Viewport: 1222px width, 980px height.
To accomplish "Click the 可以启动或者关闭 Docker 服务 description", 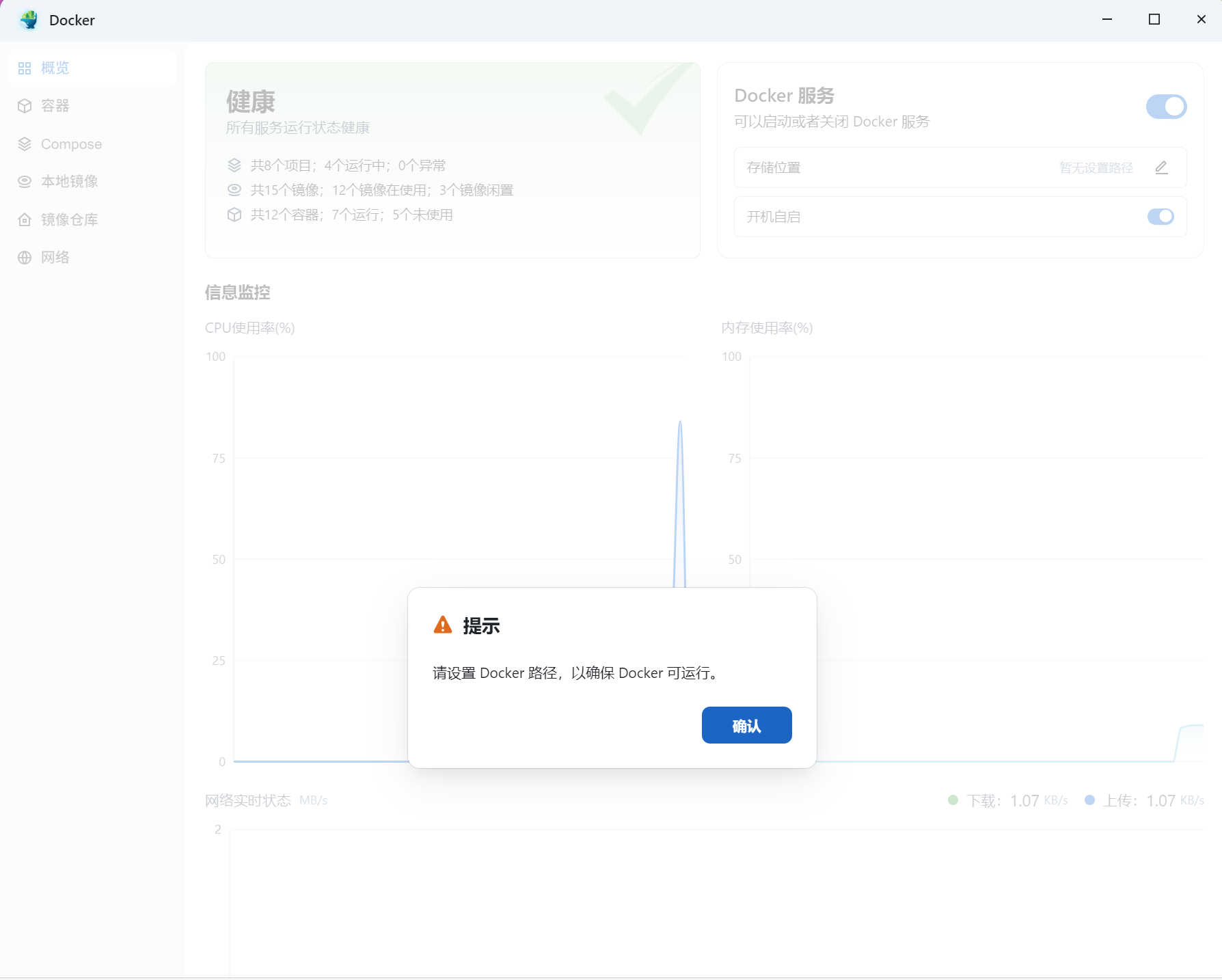I will click(832, 122).
